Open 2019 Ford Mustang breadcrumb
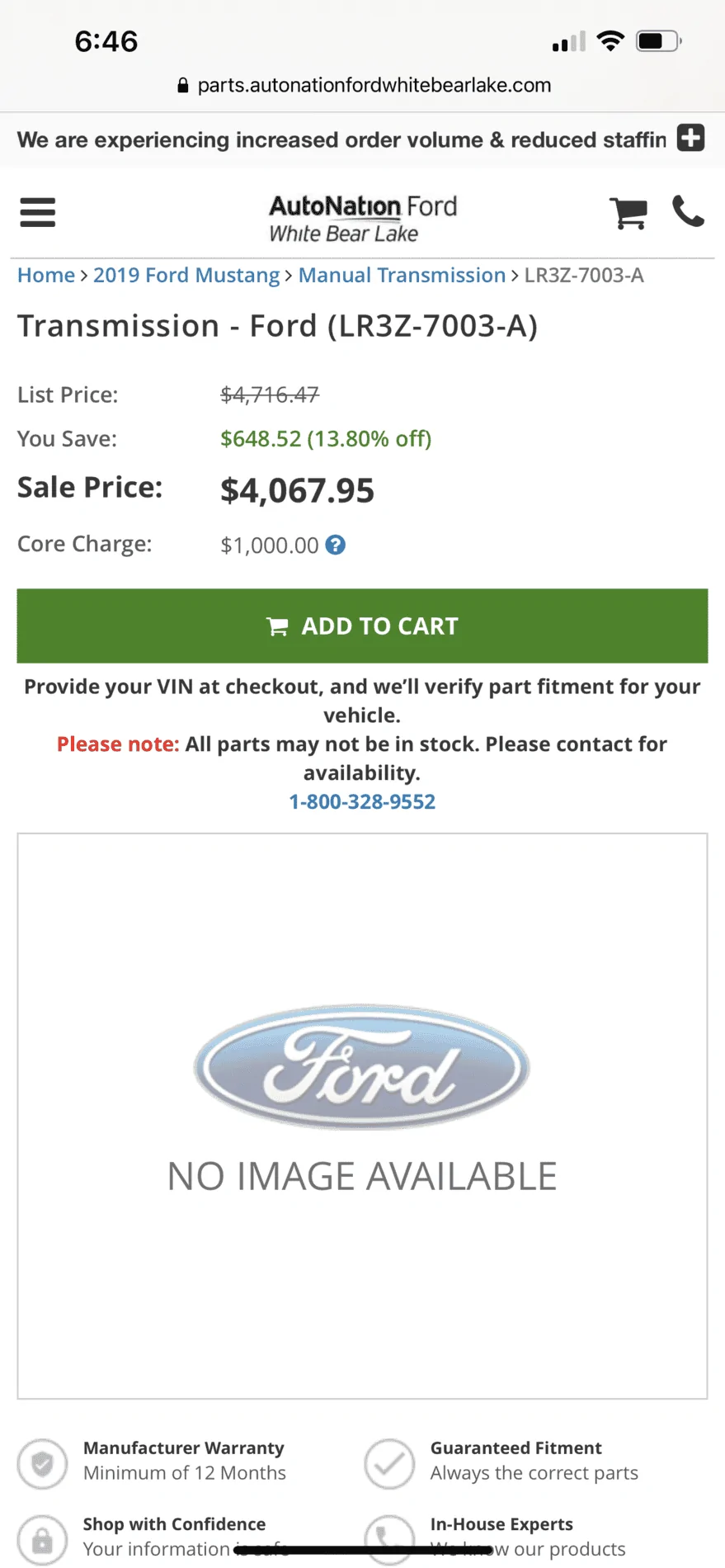The height and width of the screenshot is (1568, 725). [186, 276]
